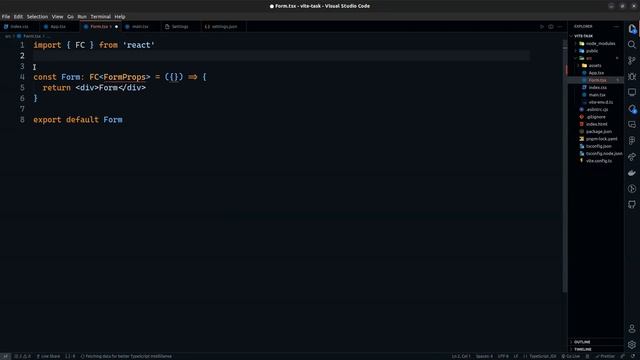The image size is (640, 360).
Task: Open package.json in the explorer
Action: (x=596, y=131)
